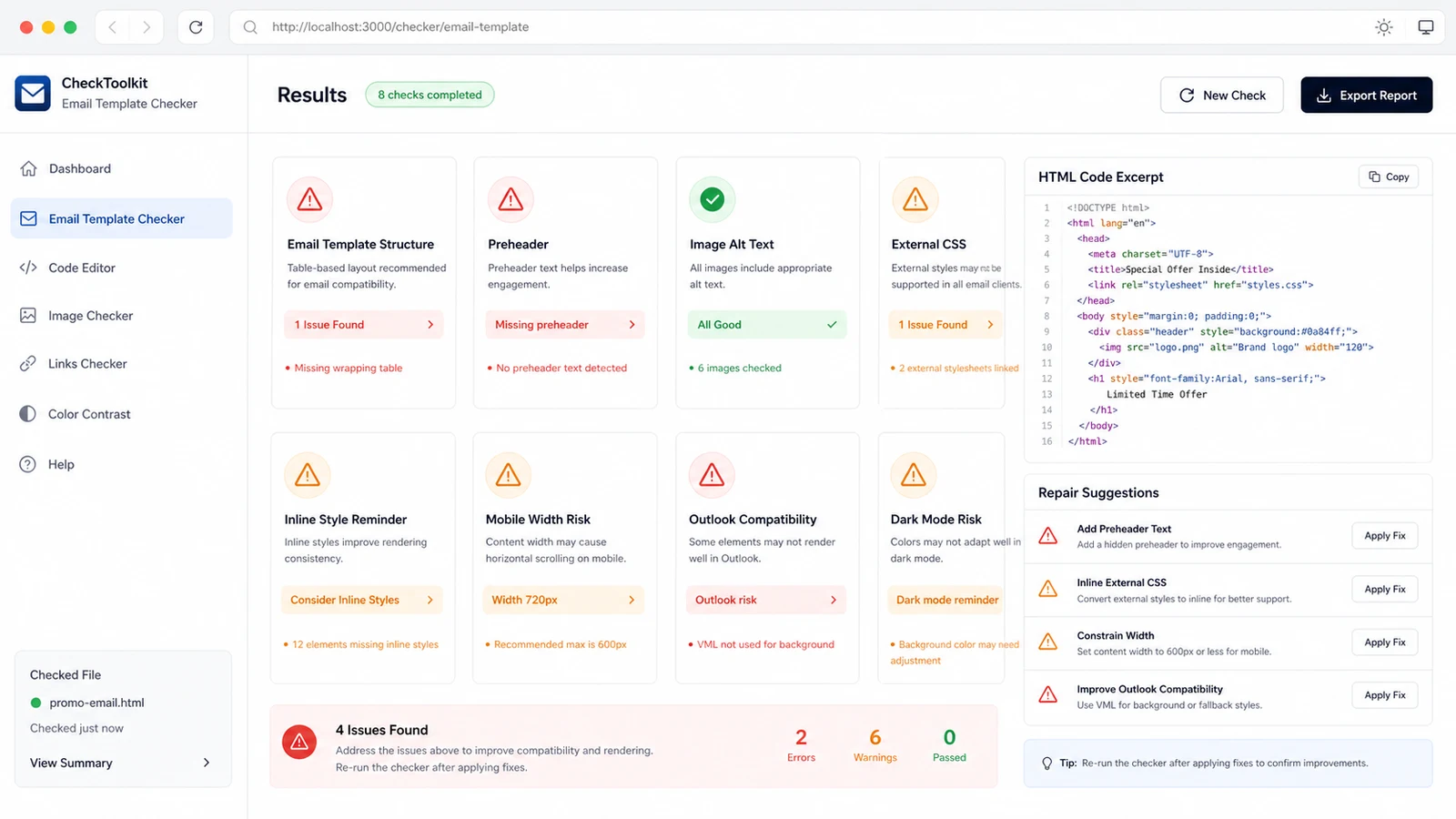Open View Summary in Checked File panel
The height and width of the screenshot is (819, 1456).
click(121, 763)
